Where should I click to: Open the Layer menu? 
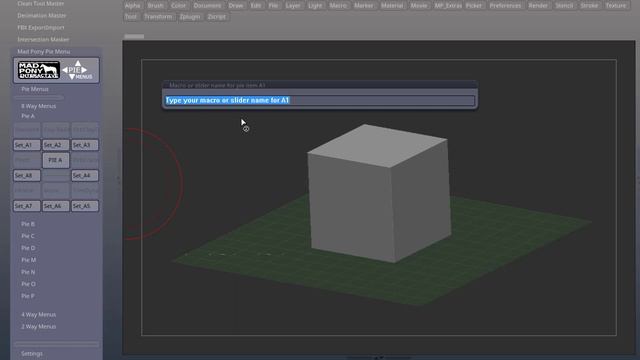[x=293, y=6]
